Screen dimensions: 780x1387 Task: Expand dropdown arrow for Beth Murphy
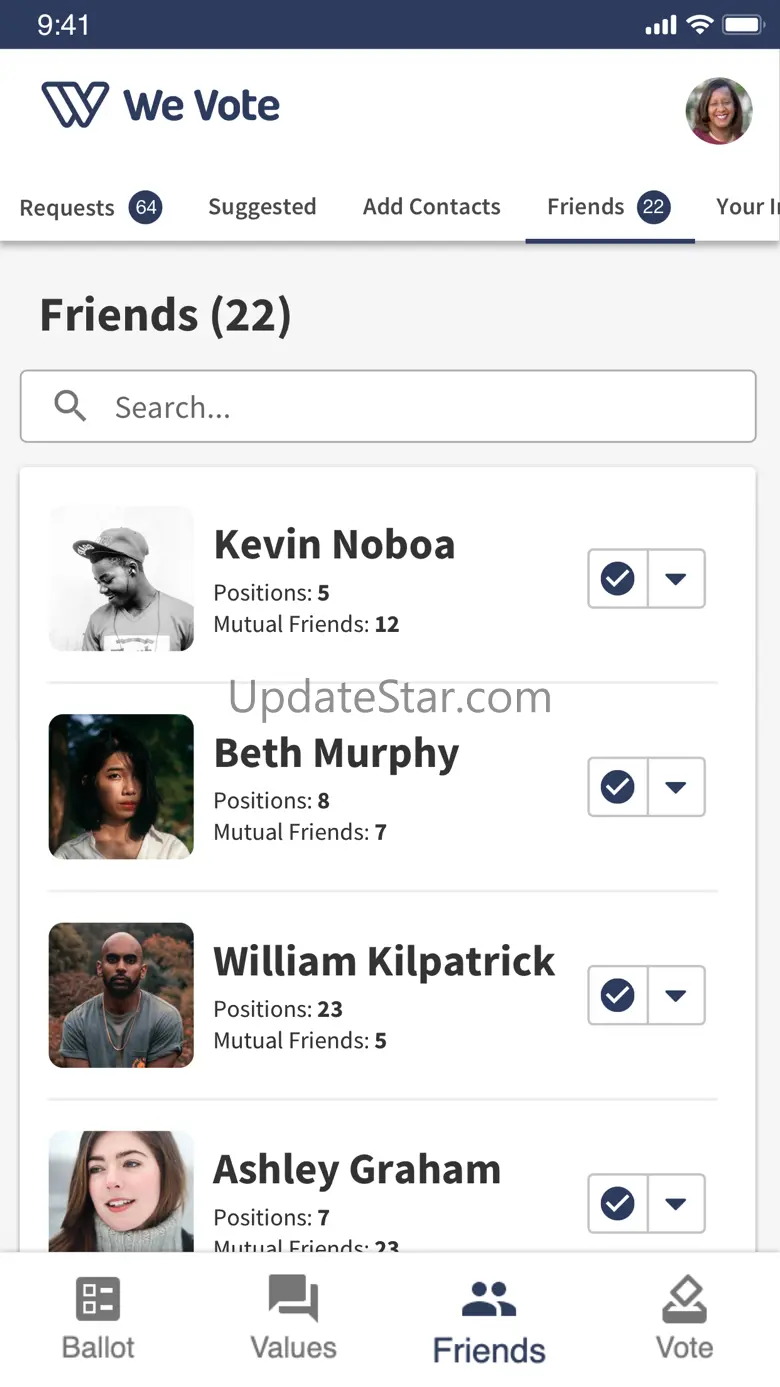(676, 786)
